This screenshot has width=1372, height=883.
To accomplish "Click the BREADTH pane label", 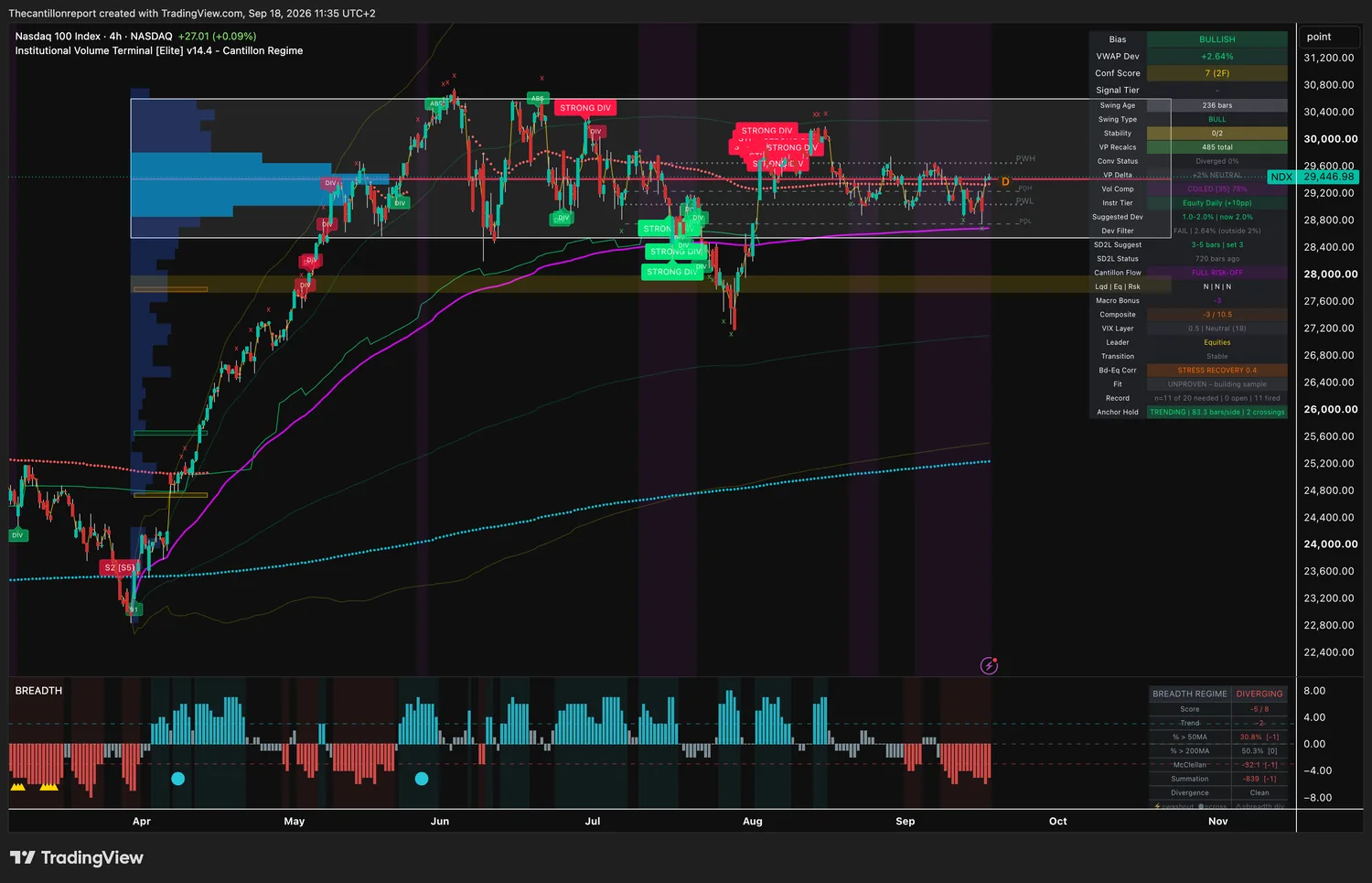I will click(38, 690).
